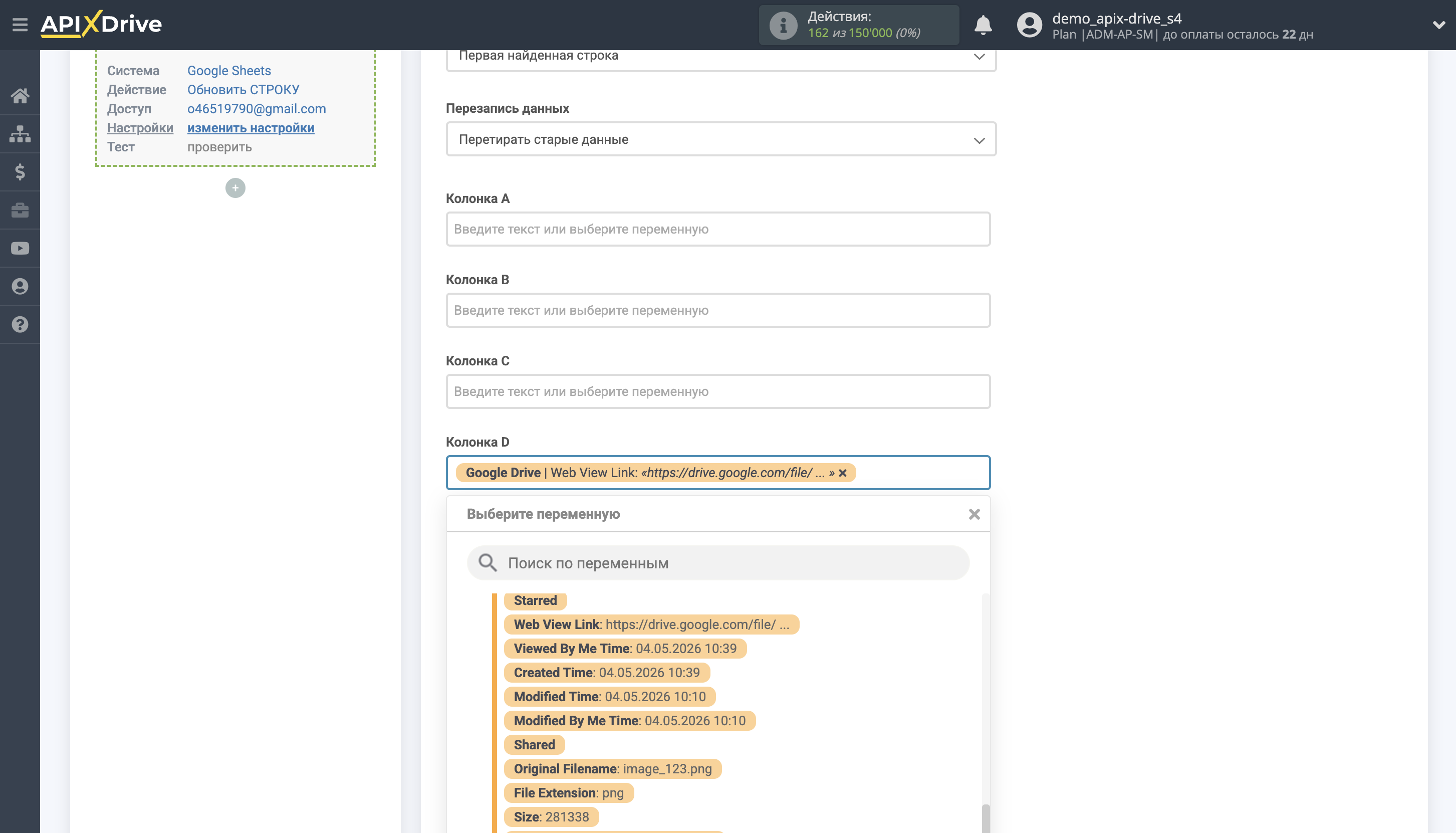Click the 'Настройки' label link
The image size is (1456, 833).
pyautogui.click(x=140, y=128)
